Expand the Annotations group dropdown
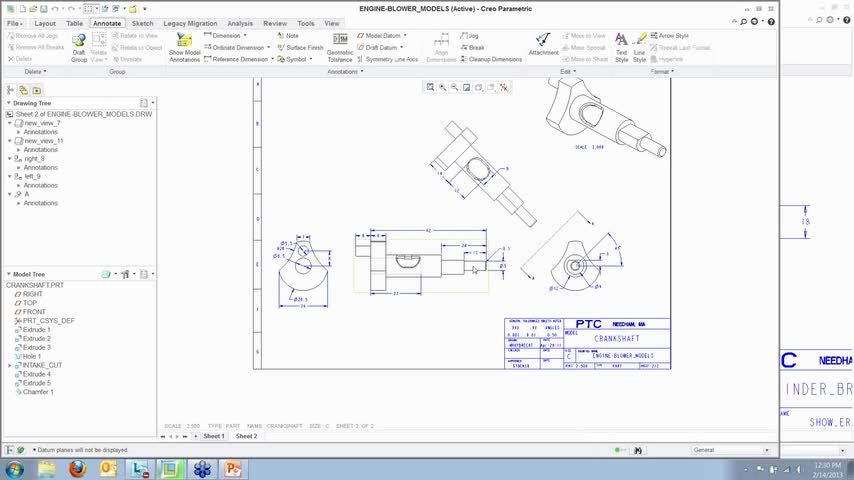This screenshot has height=480, width=854. [x=345, y=71]
